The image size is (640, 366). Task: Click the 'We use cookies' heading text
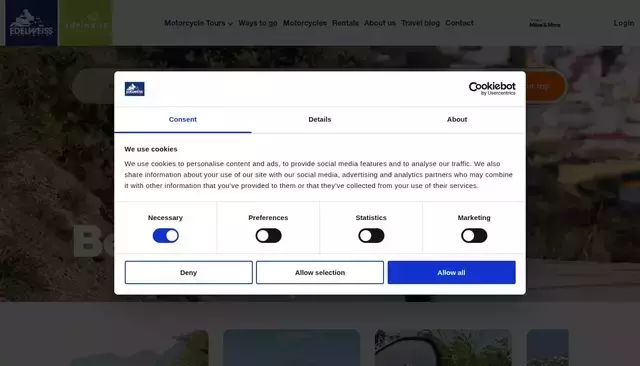151,149
